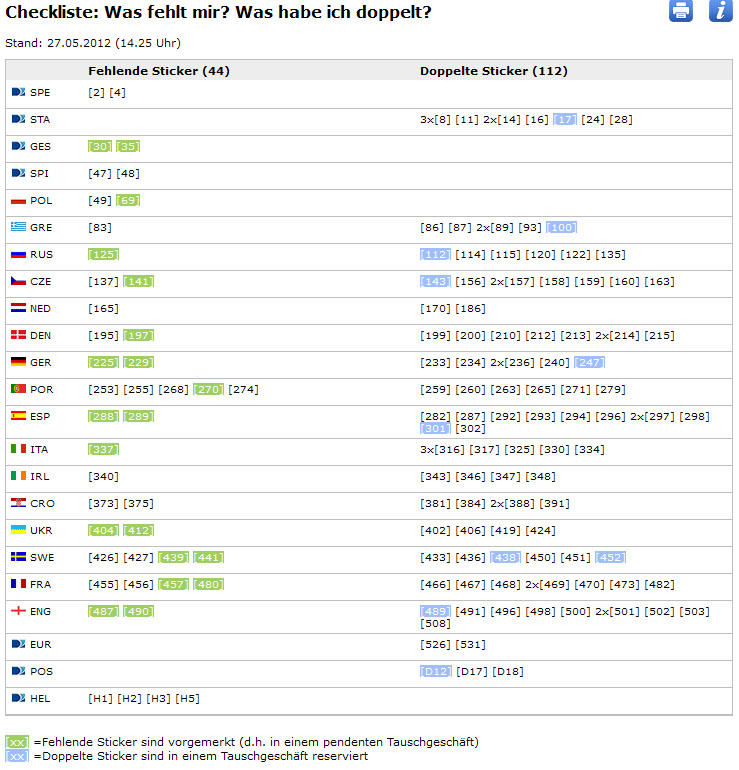The width and height of the screenshot is (739, 770).
Task: Click the Doppelte Sticker (112) header
Action: 493,71
